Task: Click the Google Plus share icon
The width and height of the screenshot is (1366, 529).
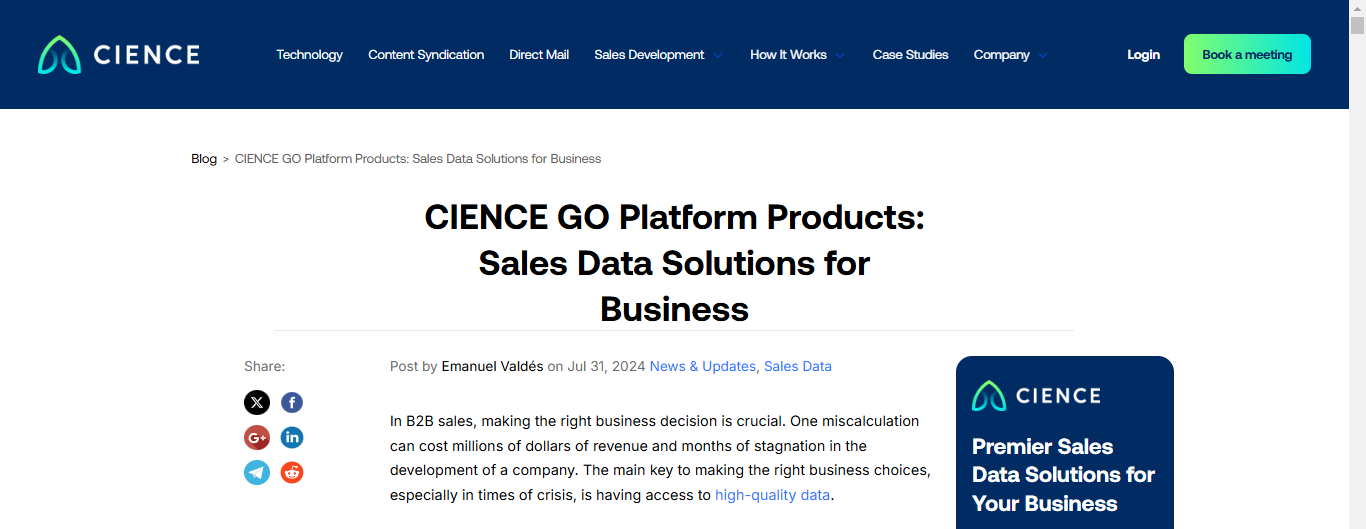Action: tap(257, 437)
